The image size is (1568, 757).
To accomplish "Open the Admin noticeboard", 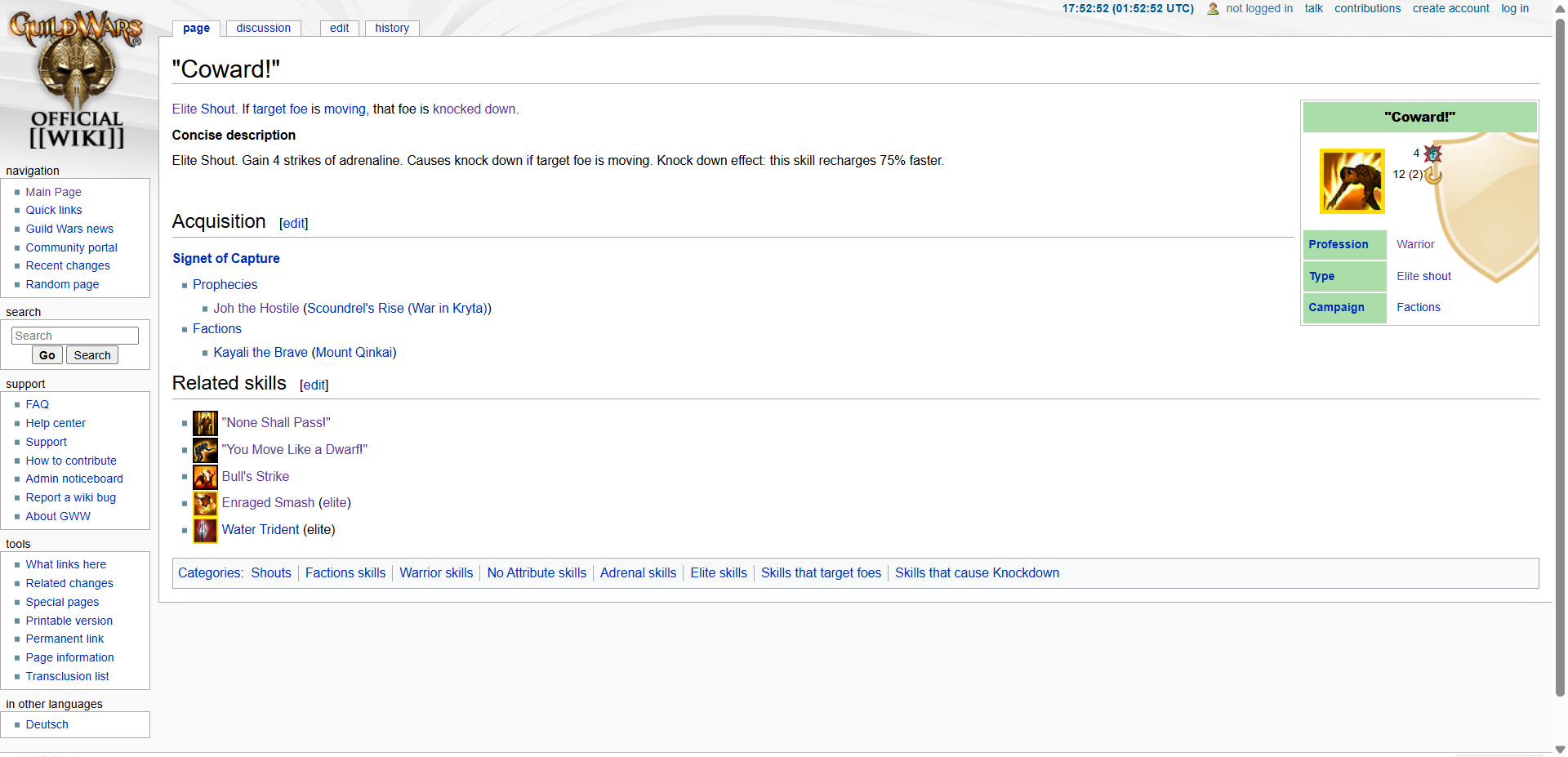I will pos(74,479).
